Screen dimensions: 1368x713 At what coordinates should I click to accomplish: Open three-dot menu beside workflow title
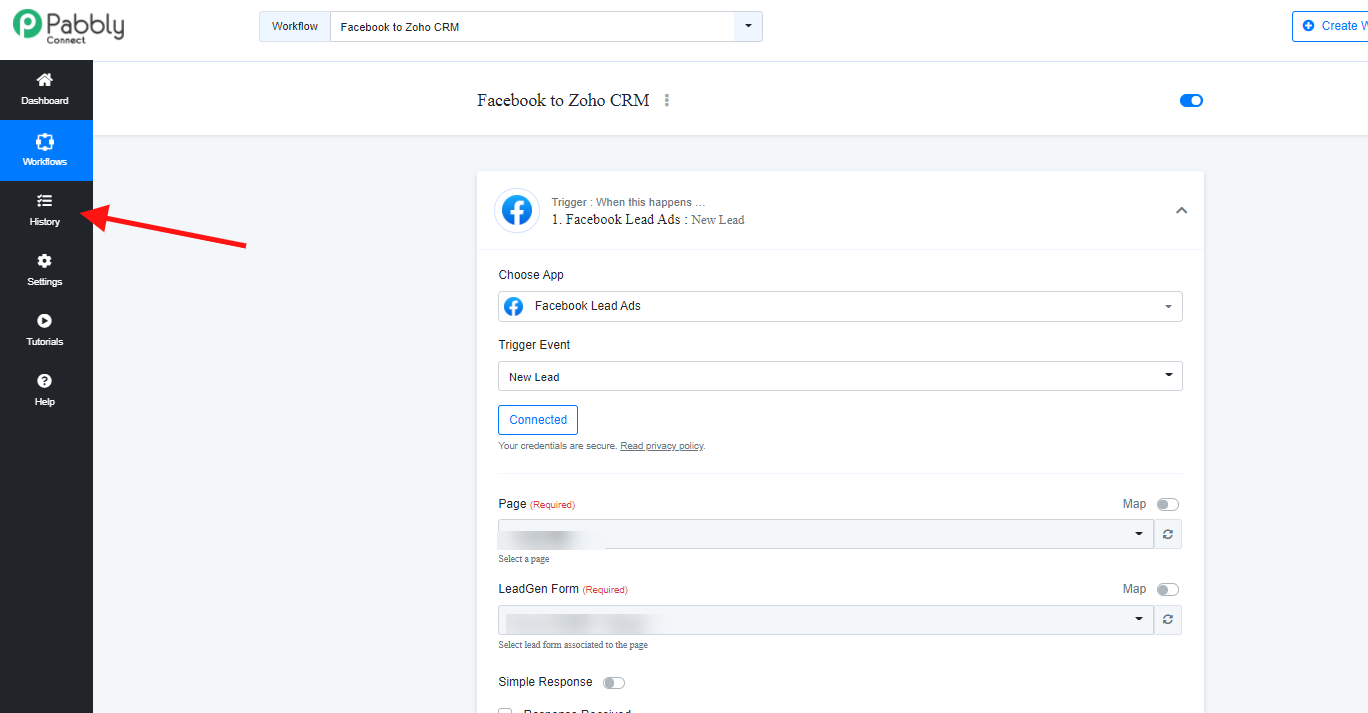coord(667,100)
